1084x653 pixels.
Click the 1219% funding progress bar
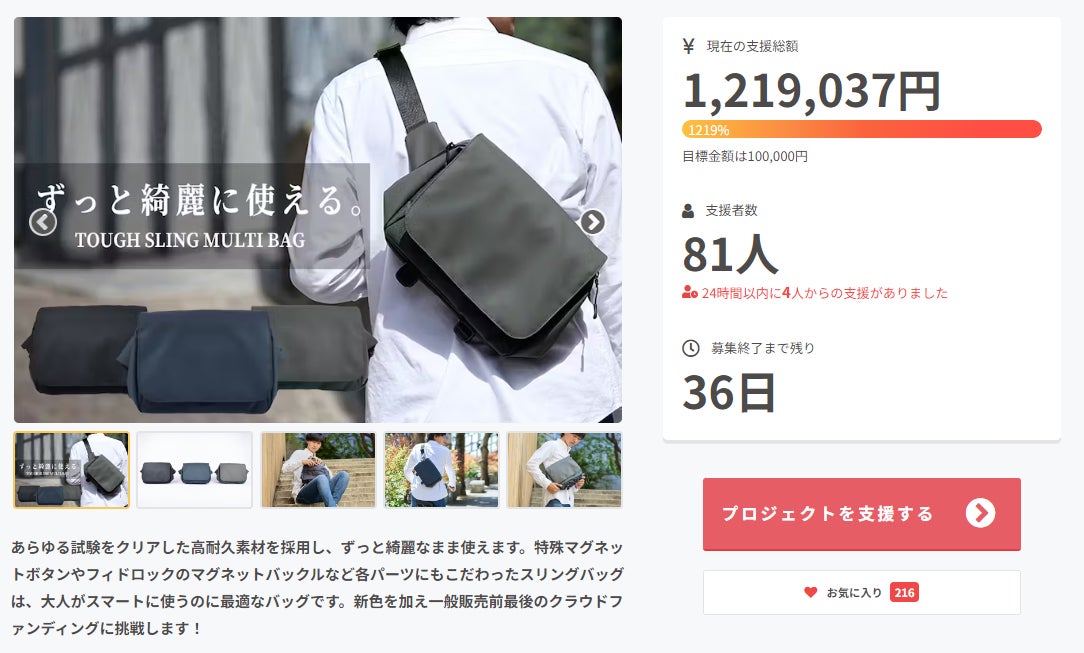861,129
